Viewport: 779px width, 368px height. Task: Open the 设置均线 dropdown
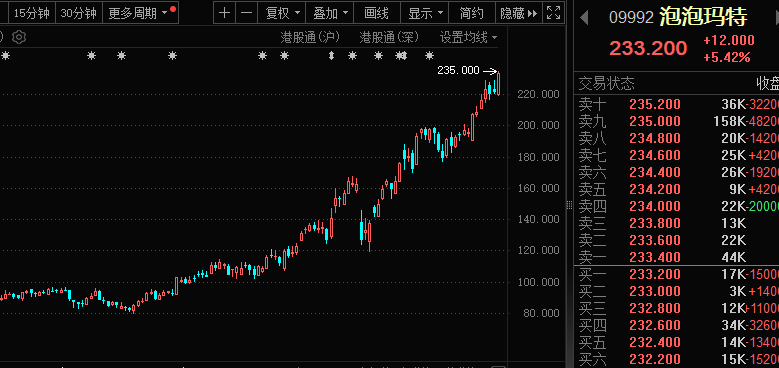coord(468,37)
